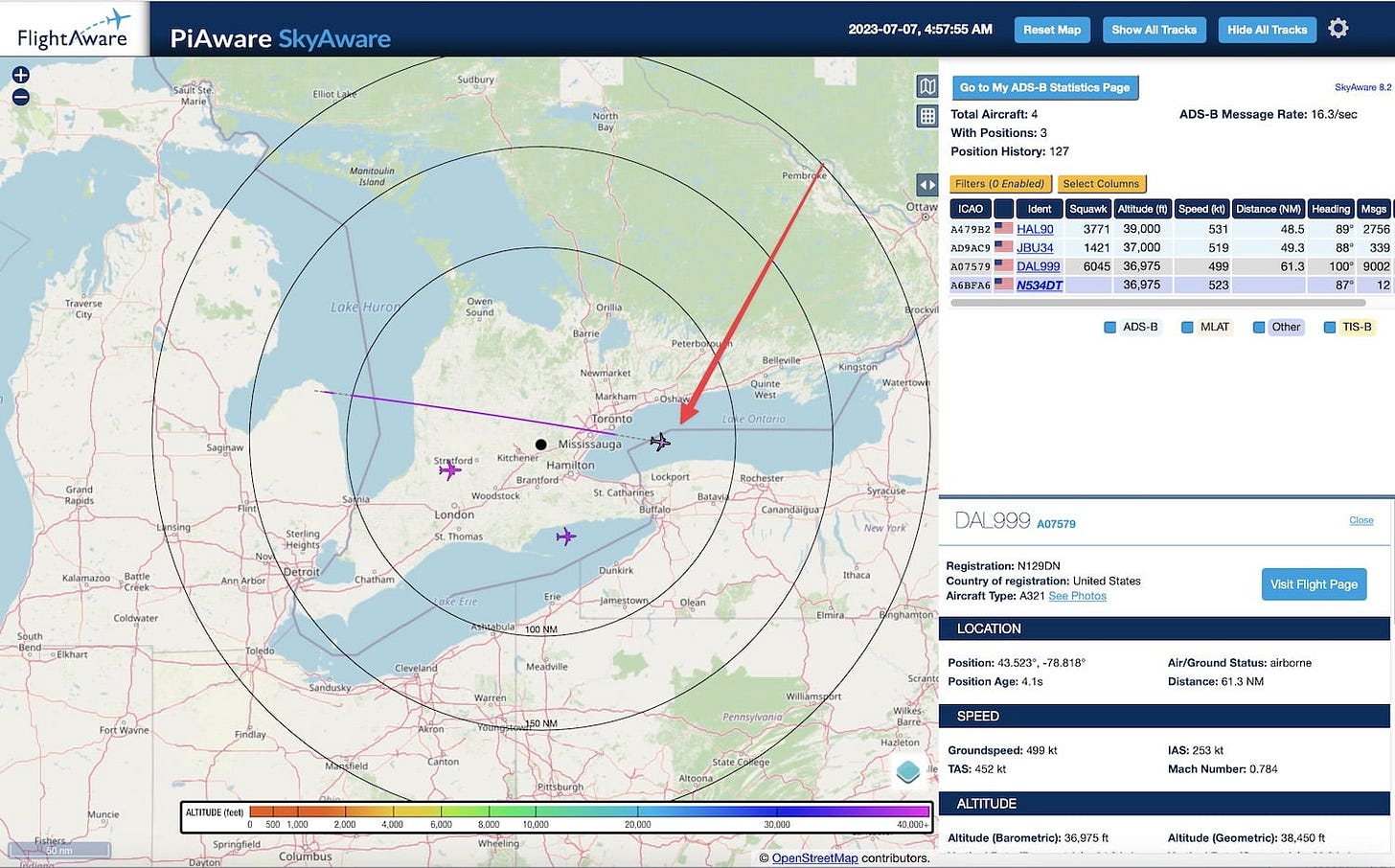Click the 100 NM range ring label
Viewport: 1395px width, 868px height.
point(540,629)
